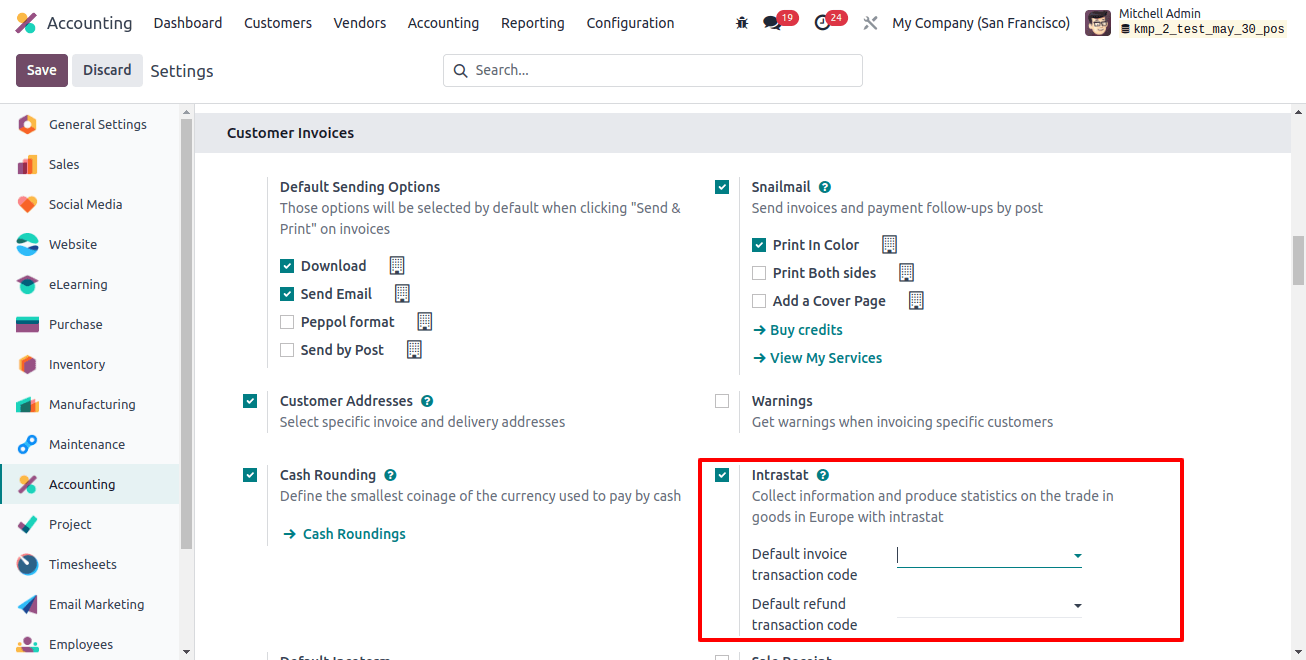Click the company building icon beside Send by Post
Viewport: 1306px width, 660px height.
(414, 350)
